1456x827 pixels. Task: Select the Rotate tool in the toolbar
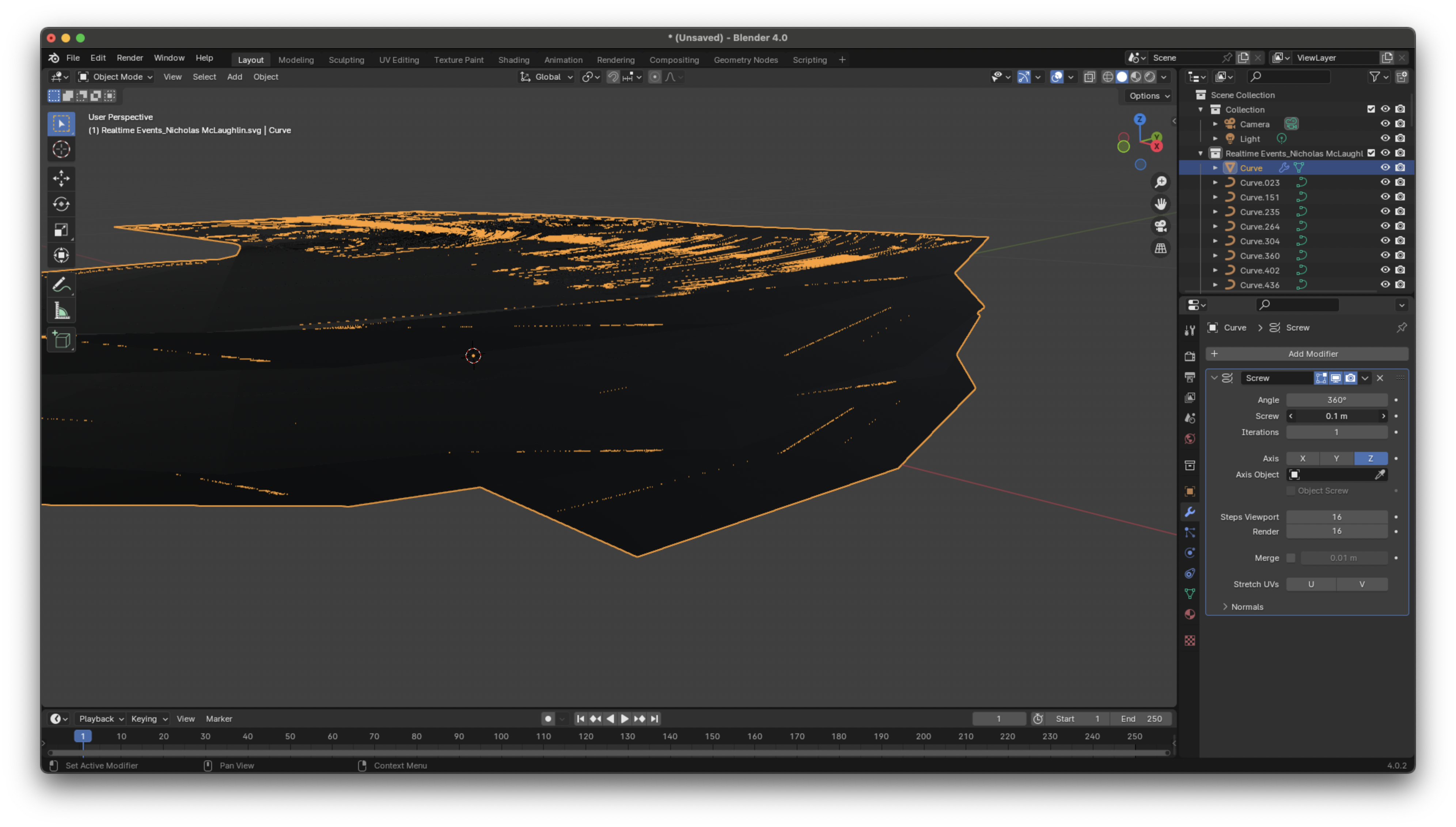(x=61, y=204)
